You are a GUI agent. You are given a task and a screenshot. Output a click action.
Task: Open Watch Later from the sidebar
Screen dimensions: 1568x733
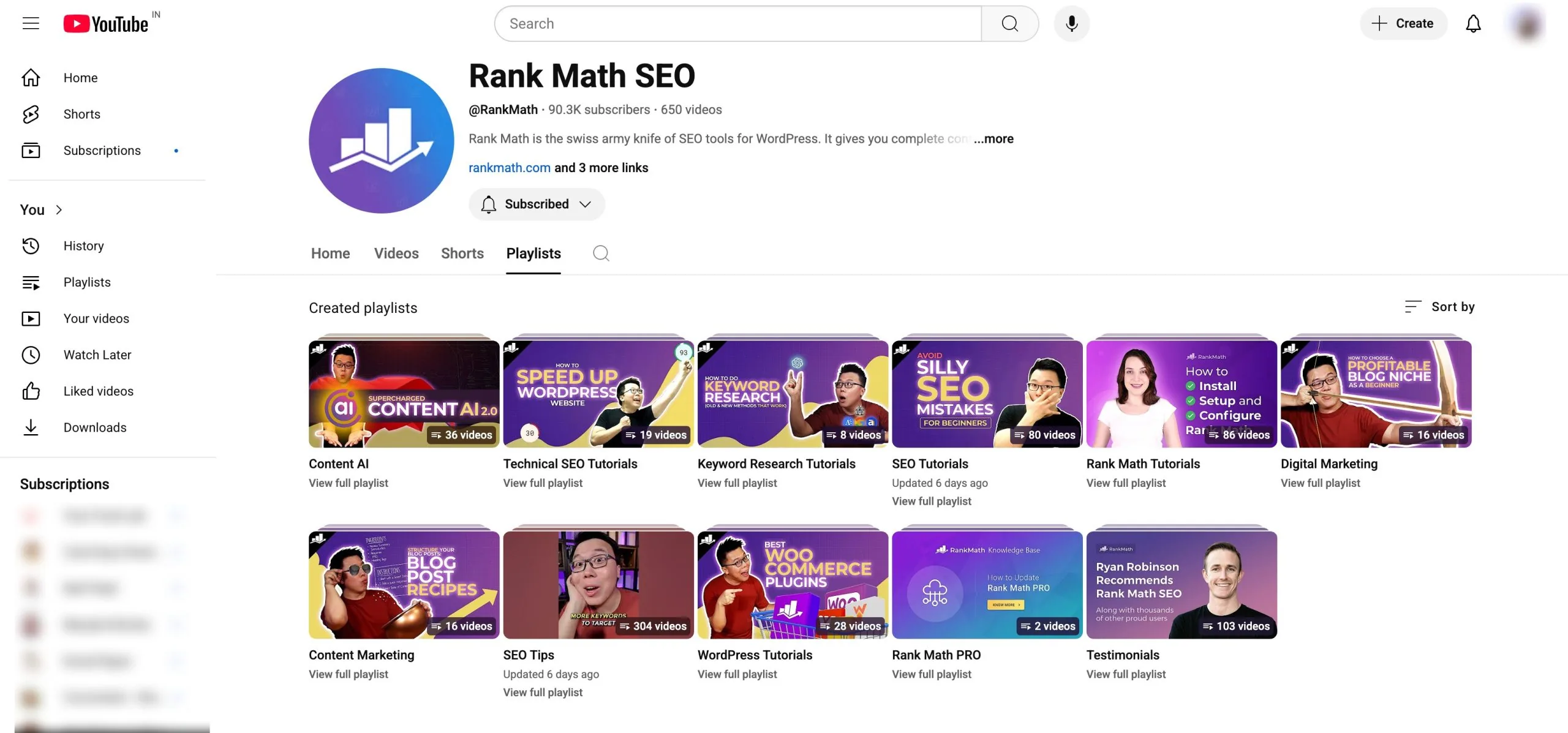tap(97, 355)
